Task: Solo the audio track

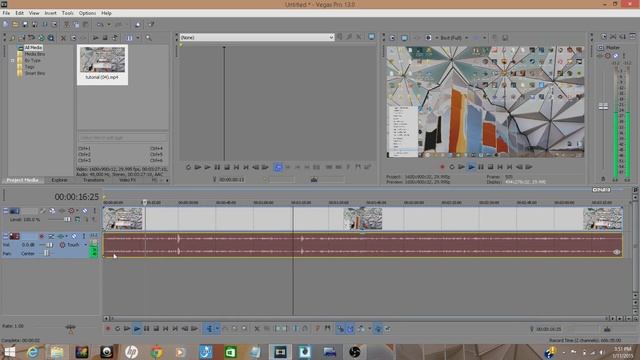Action: point(84,236)
